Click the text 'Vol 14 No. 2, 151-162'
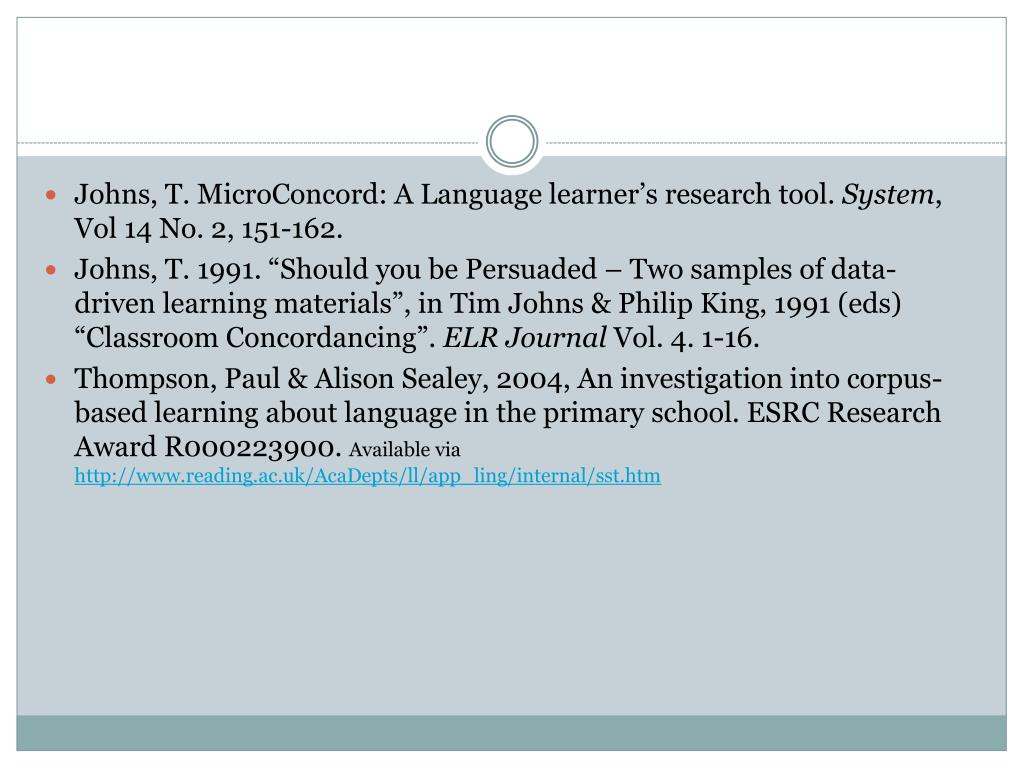Screen dimensions: 1024x768 point(206,229)
